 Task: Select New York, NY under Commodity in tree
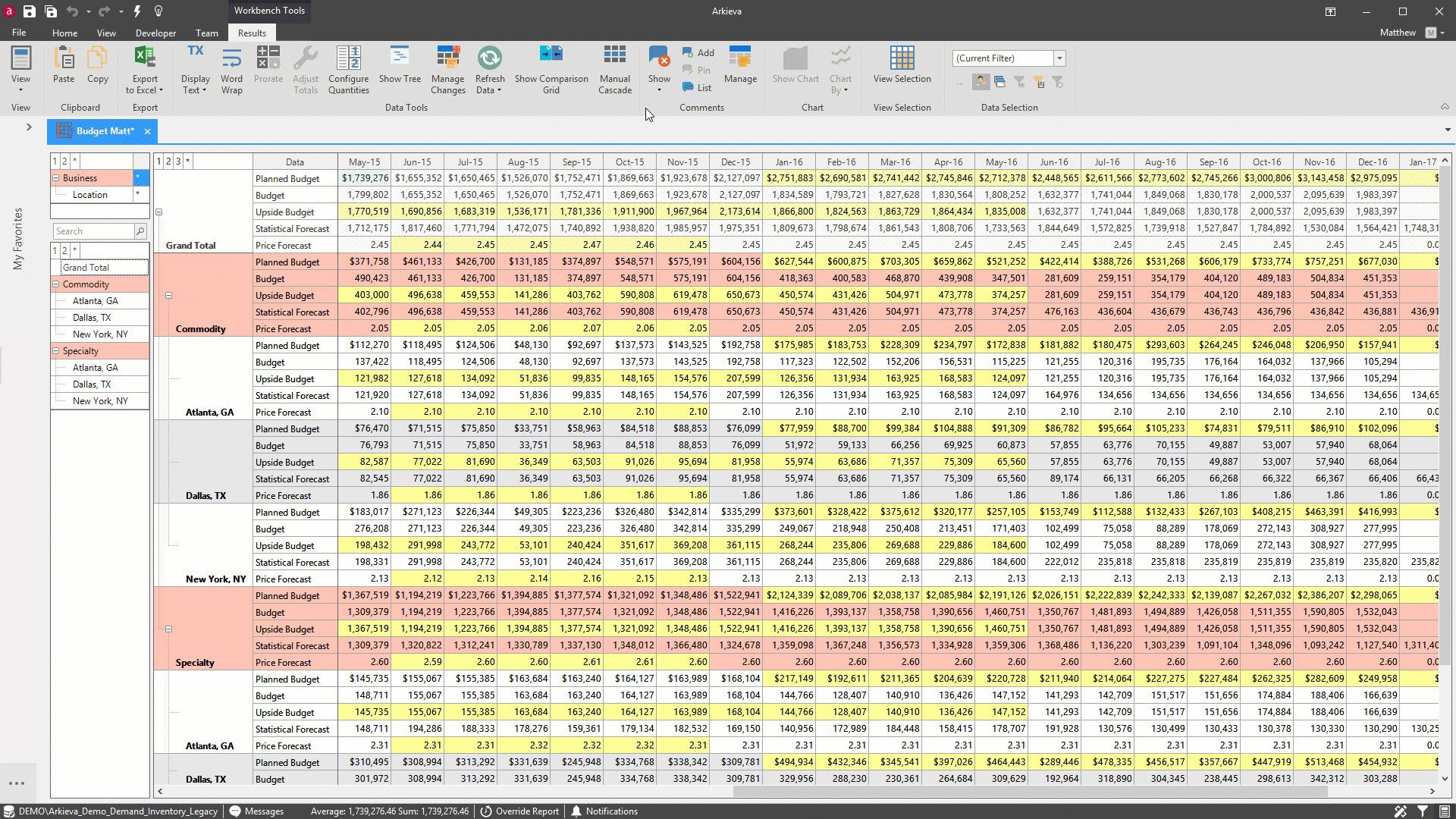pyautogui.click(x=100, y=334)
